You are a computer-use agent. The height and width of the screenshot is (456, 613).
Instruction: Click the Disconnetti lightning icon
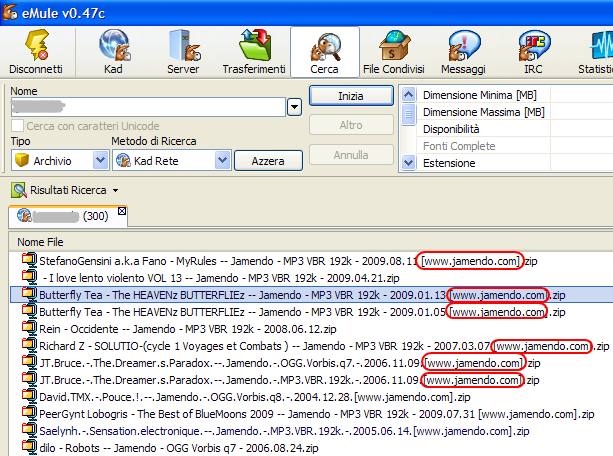36,45
